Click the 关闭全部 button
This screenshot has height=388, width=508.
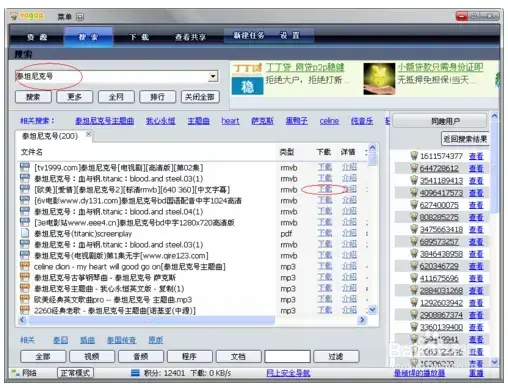200,97
